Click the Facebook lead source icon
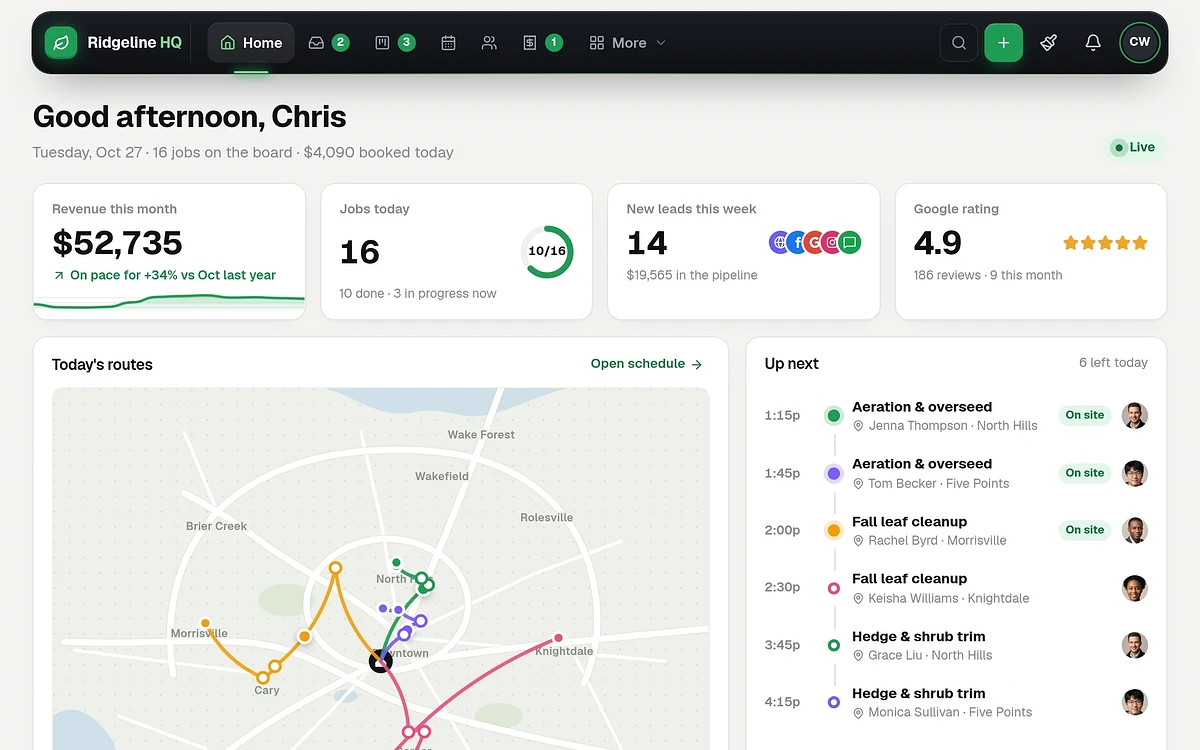This screenshot has height=750, width=1200. point(797,242)
